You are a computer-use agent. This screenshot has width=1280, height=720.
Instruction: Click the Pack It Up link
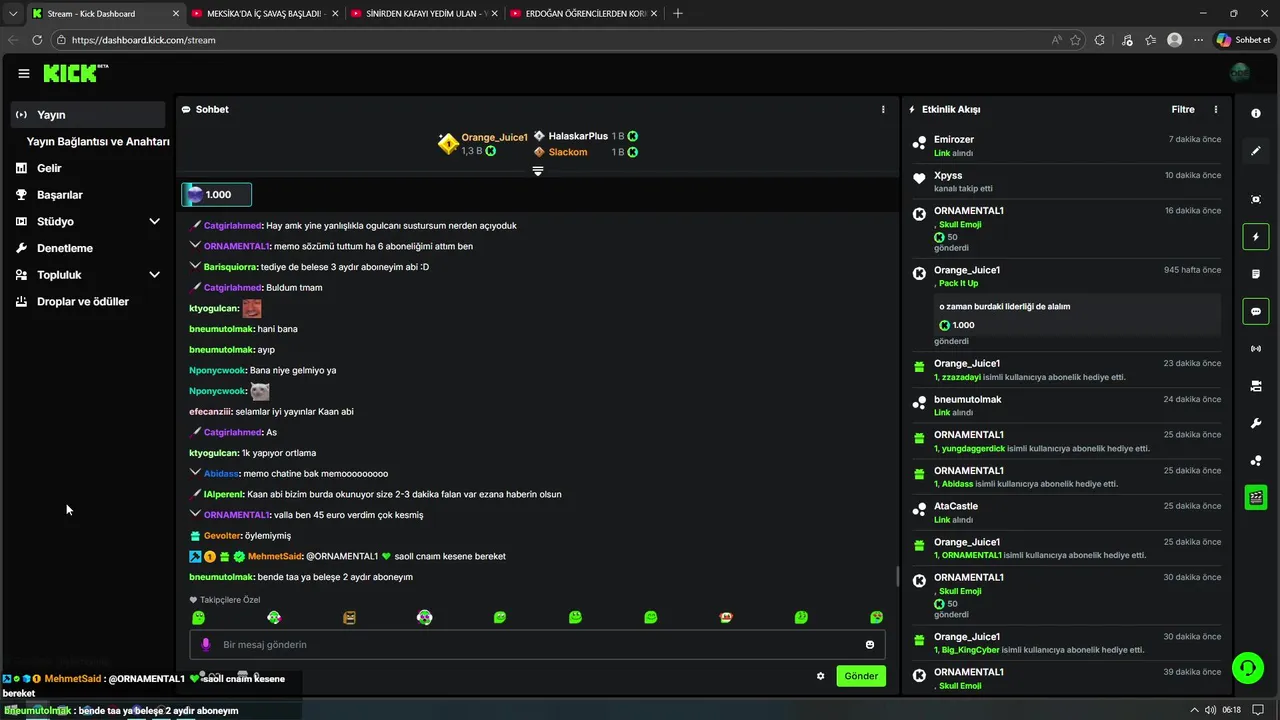[958, 283]
